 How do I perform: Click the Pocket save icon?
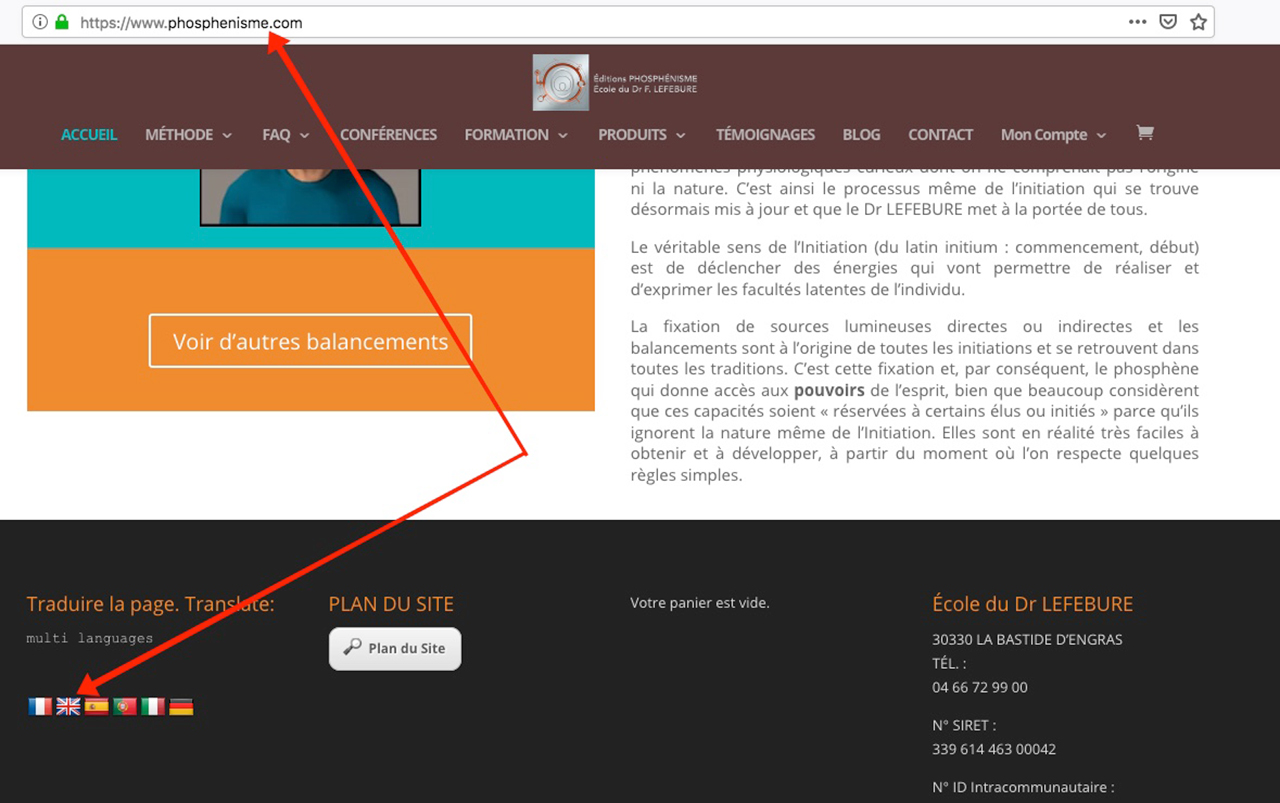point(1168,22)
